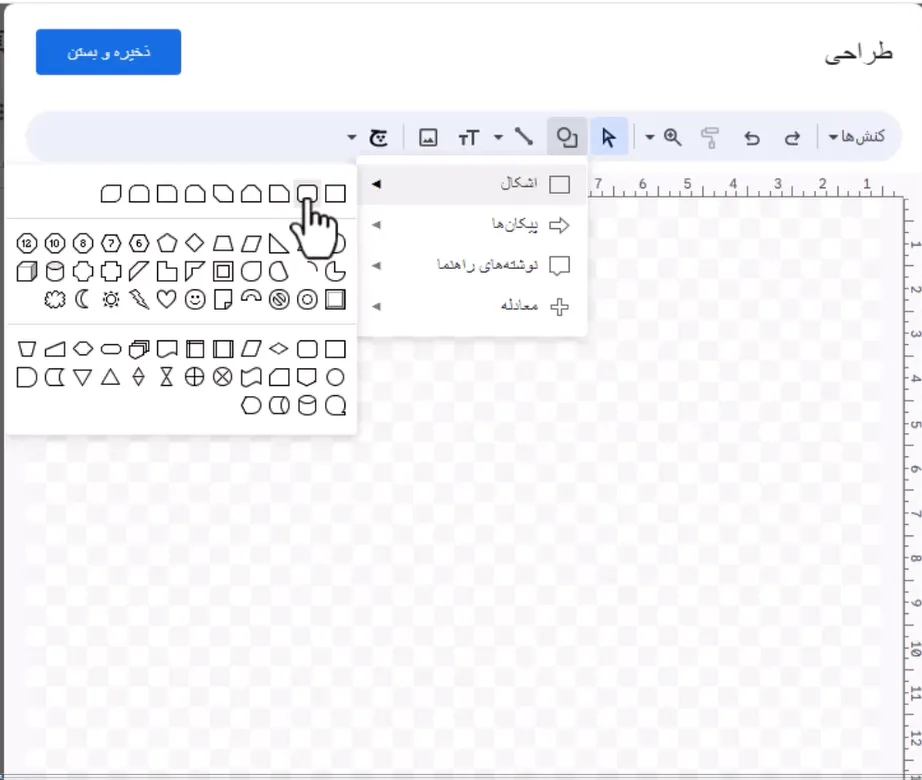Pick the pentagon shape

[x=167, y=243]
